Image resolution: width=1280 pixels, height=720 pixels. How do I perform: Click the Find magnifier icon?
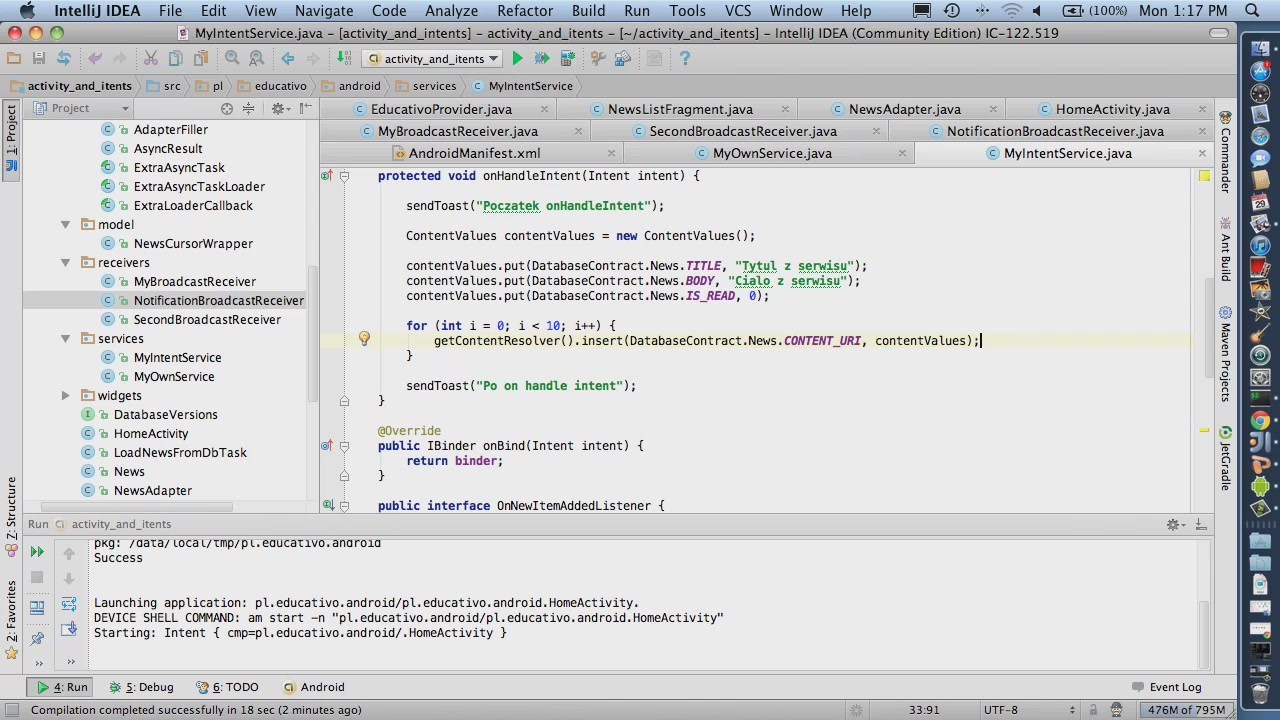pos(232,59)
